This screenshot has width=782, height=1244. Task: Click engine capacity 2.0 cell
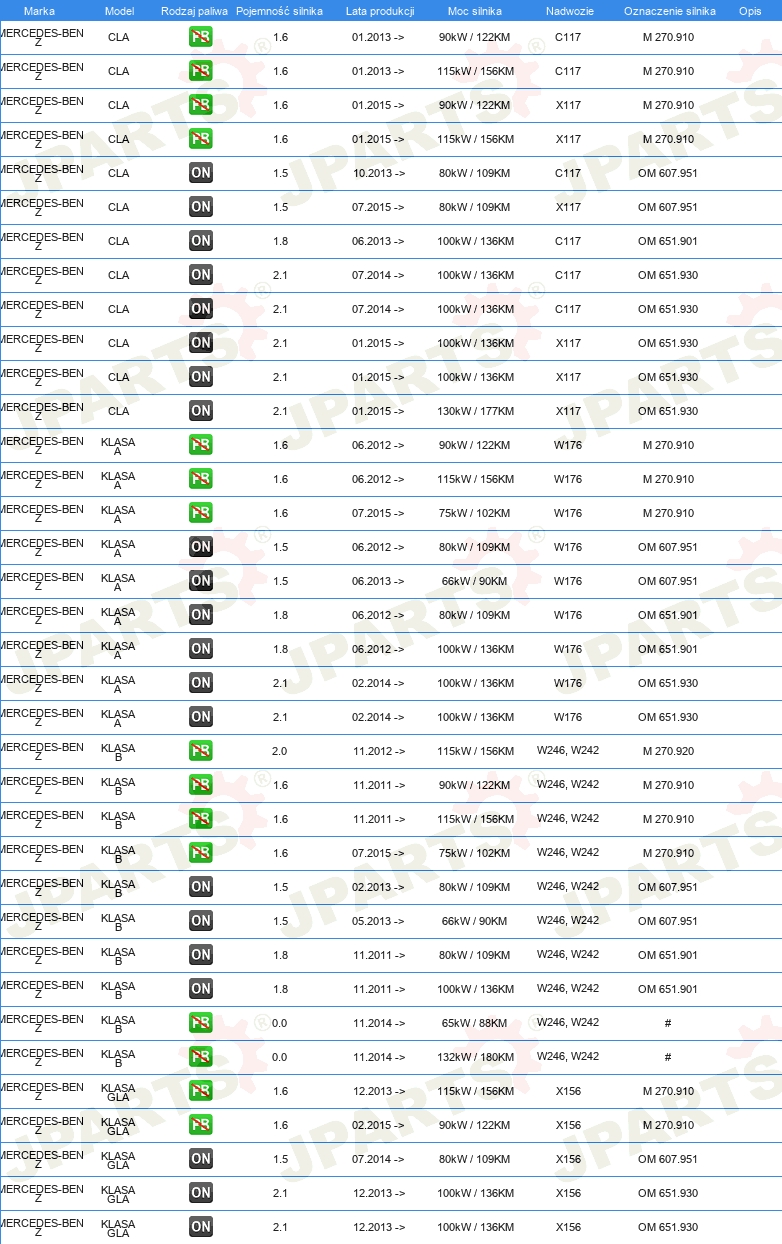pyautogui.click(x=280, y=751)
